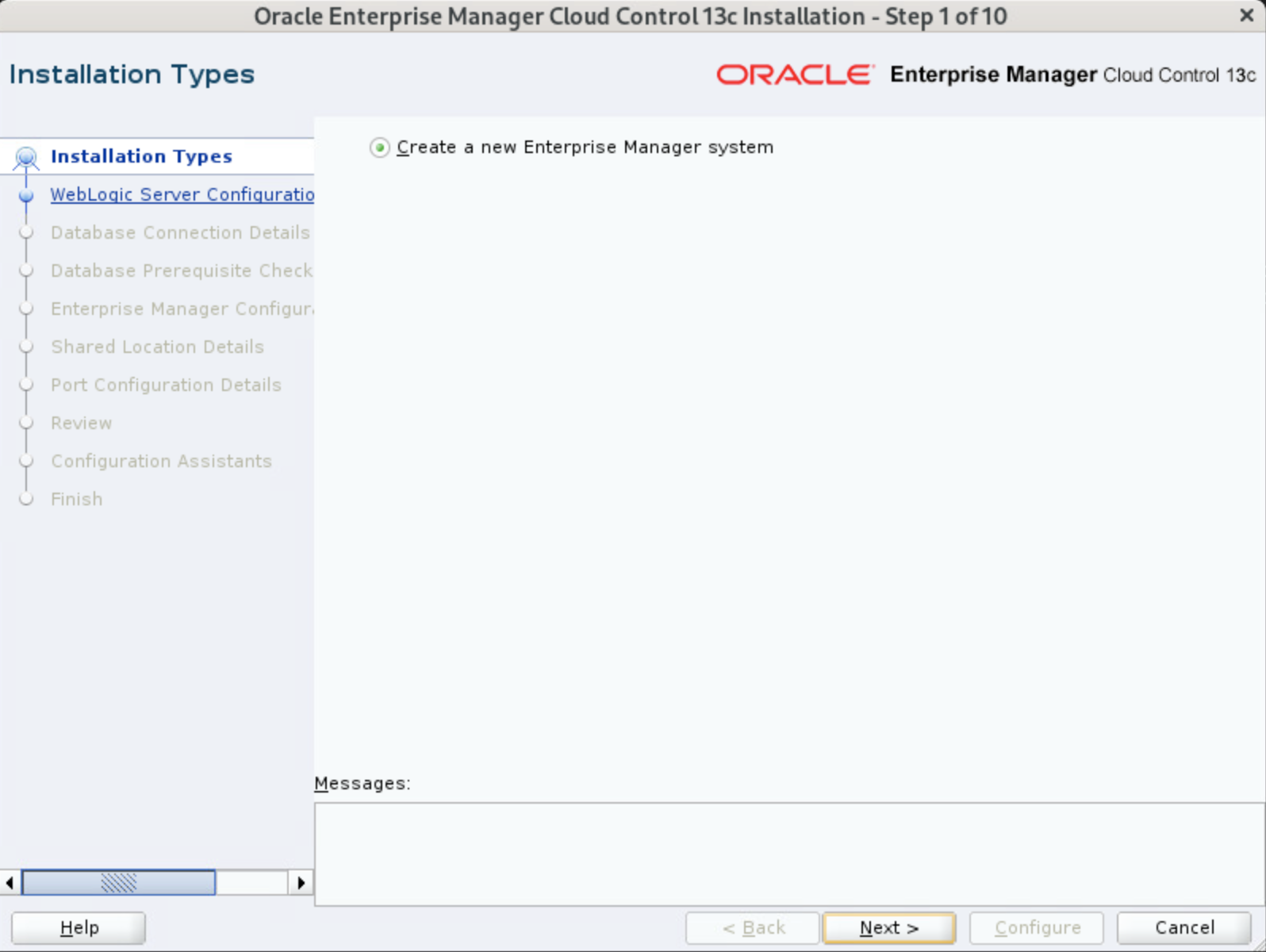Click the Port Configuration Details step bullet

(x=26, y=385)
